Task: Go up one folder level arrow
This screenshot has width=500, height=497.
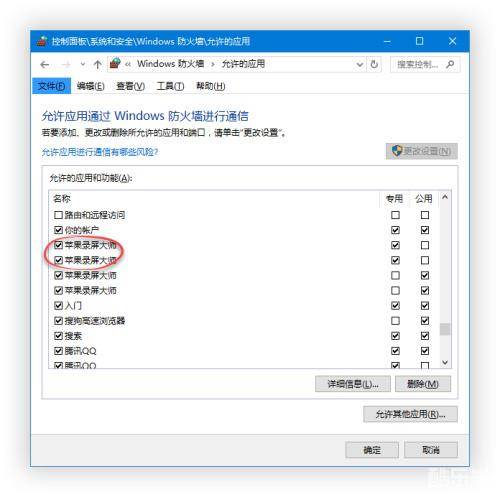Action: click(x=97, y=65)
